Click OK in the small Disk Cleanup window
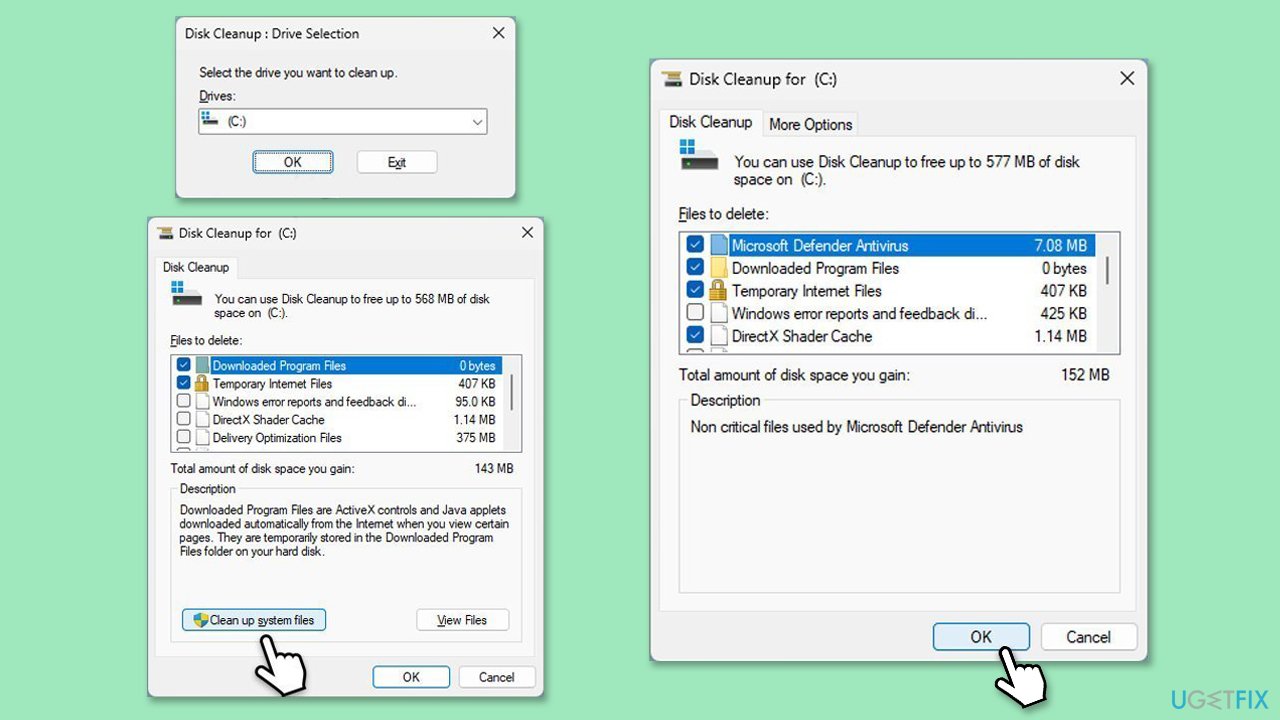1280x720 pixels. pos(411,677)
